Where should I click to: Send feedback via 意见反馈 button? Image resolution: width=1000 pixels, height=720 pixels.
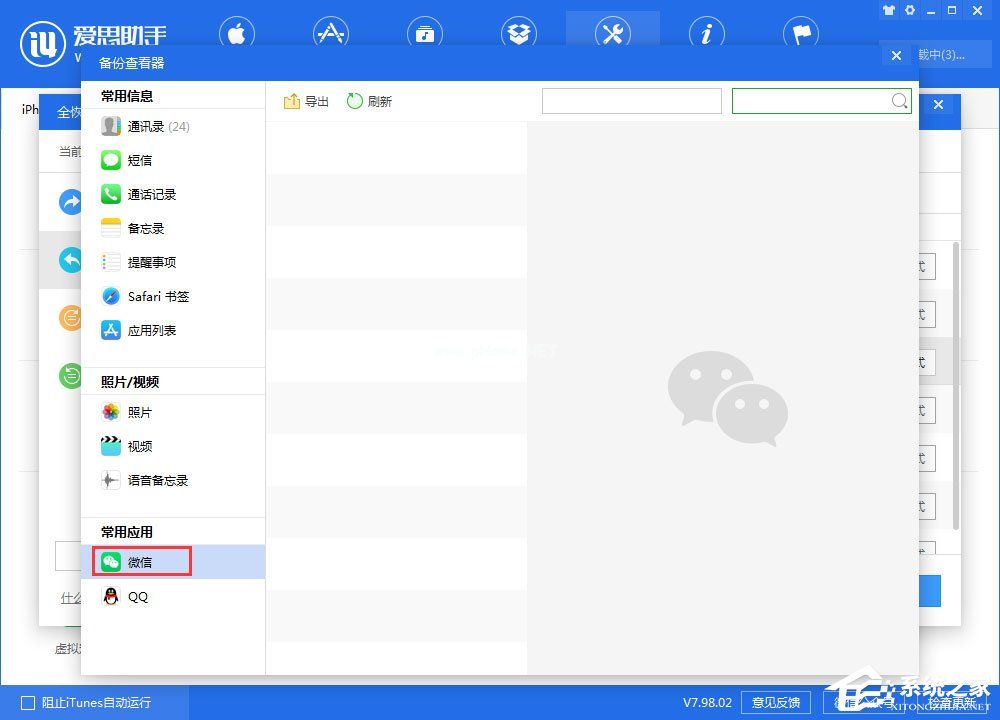776,702
